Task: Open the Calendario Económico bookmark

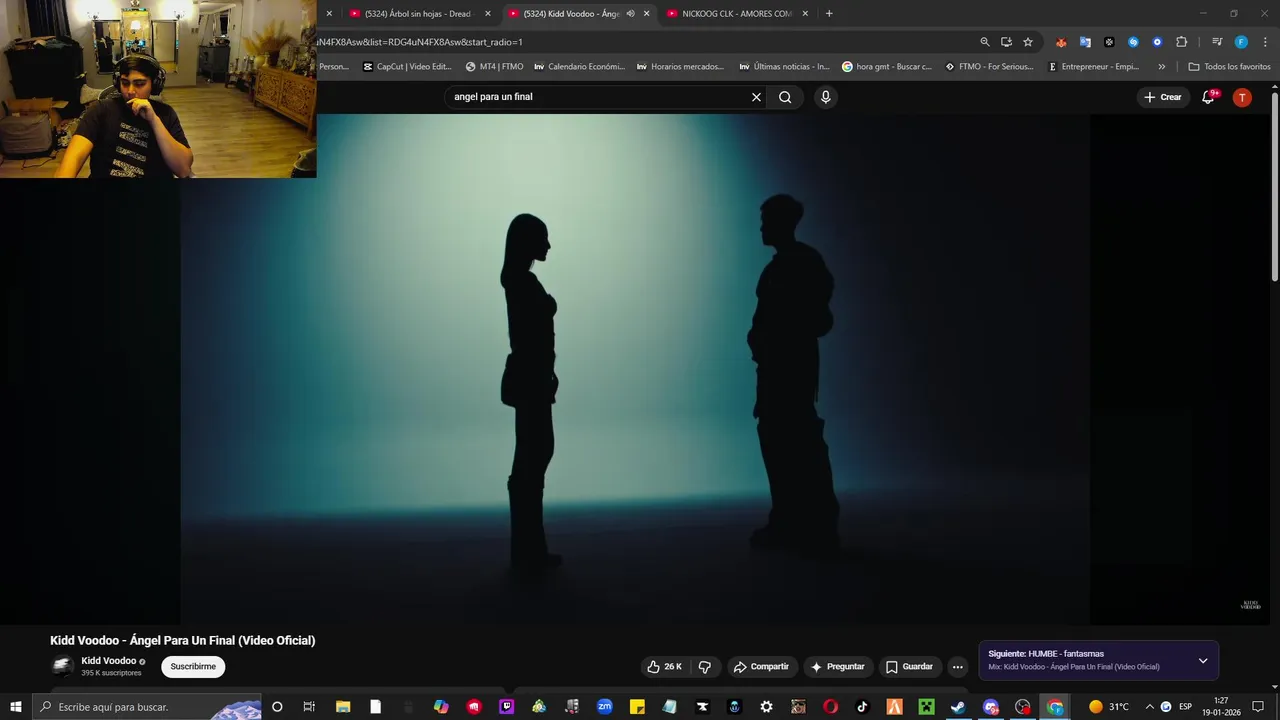Action: (x=579, y=67)
